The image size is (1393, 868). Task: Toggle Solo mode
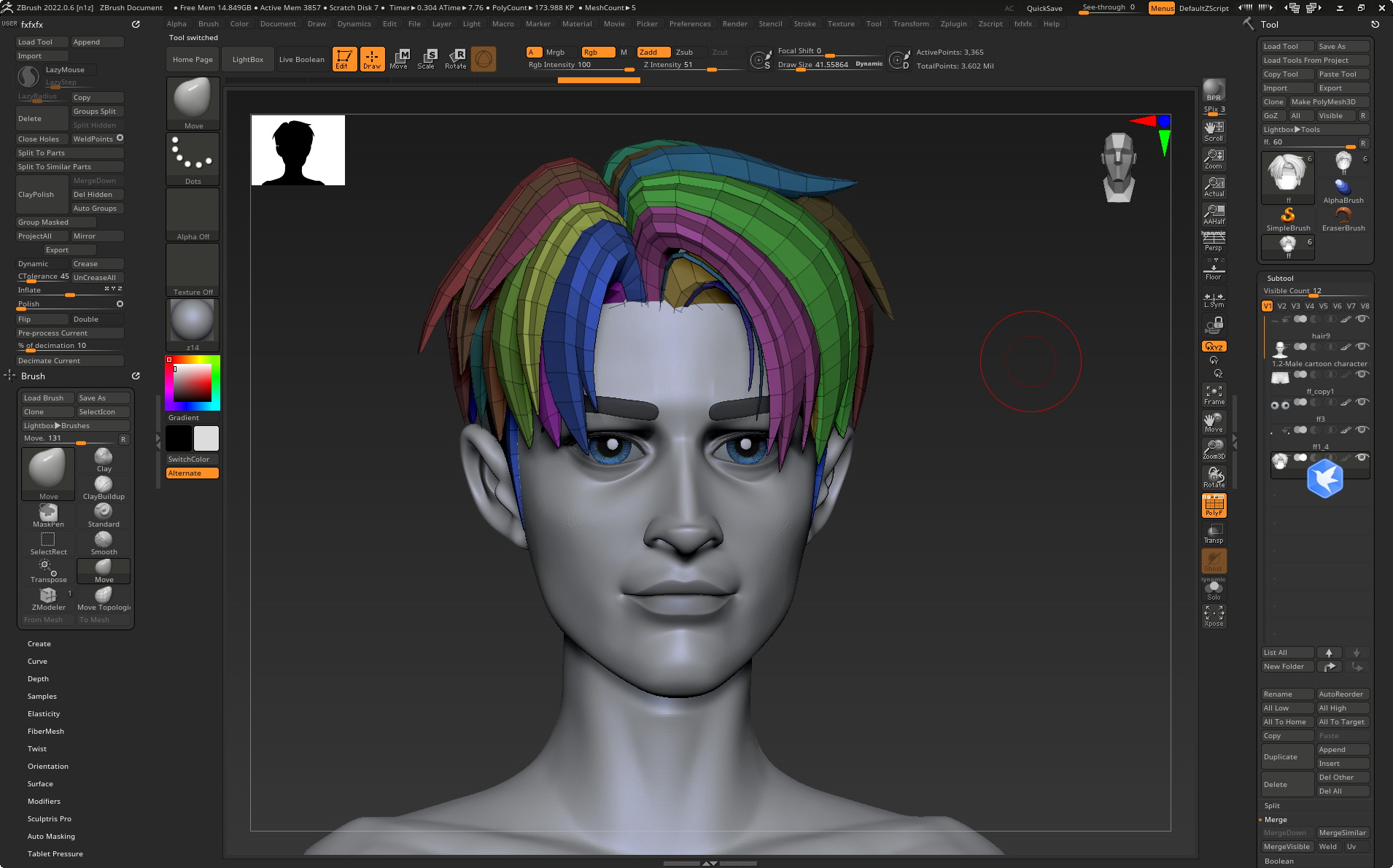pos(1214,589)
